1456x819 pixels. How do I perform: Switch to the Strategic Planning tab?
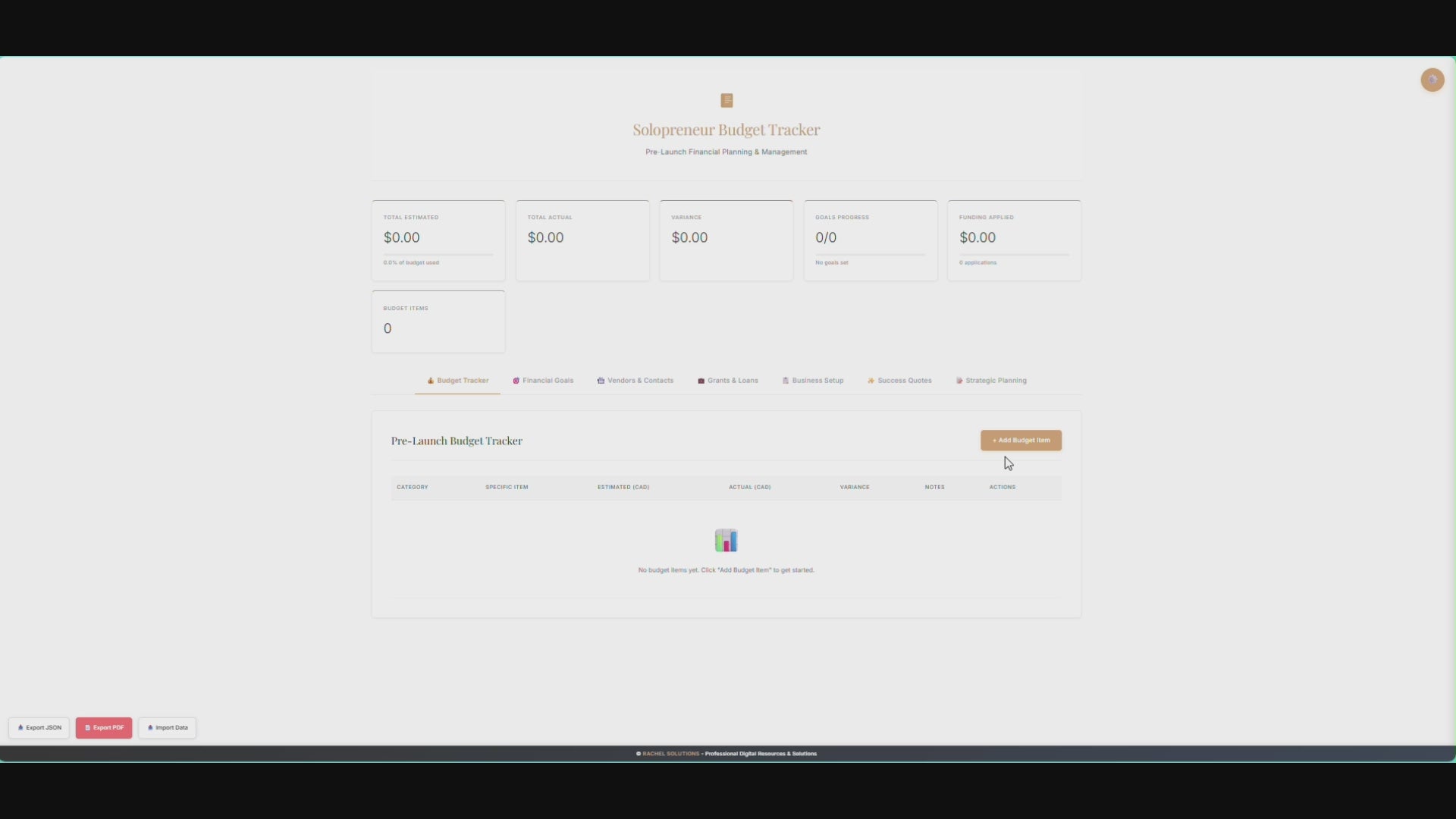click(991, 381)
